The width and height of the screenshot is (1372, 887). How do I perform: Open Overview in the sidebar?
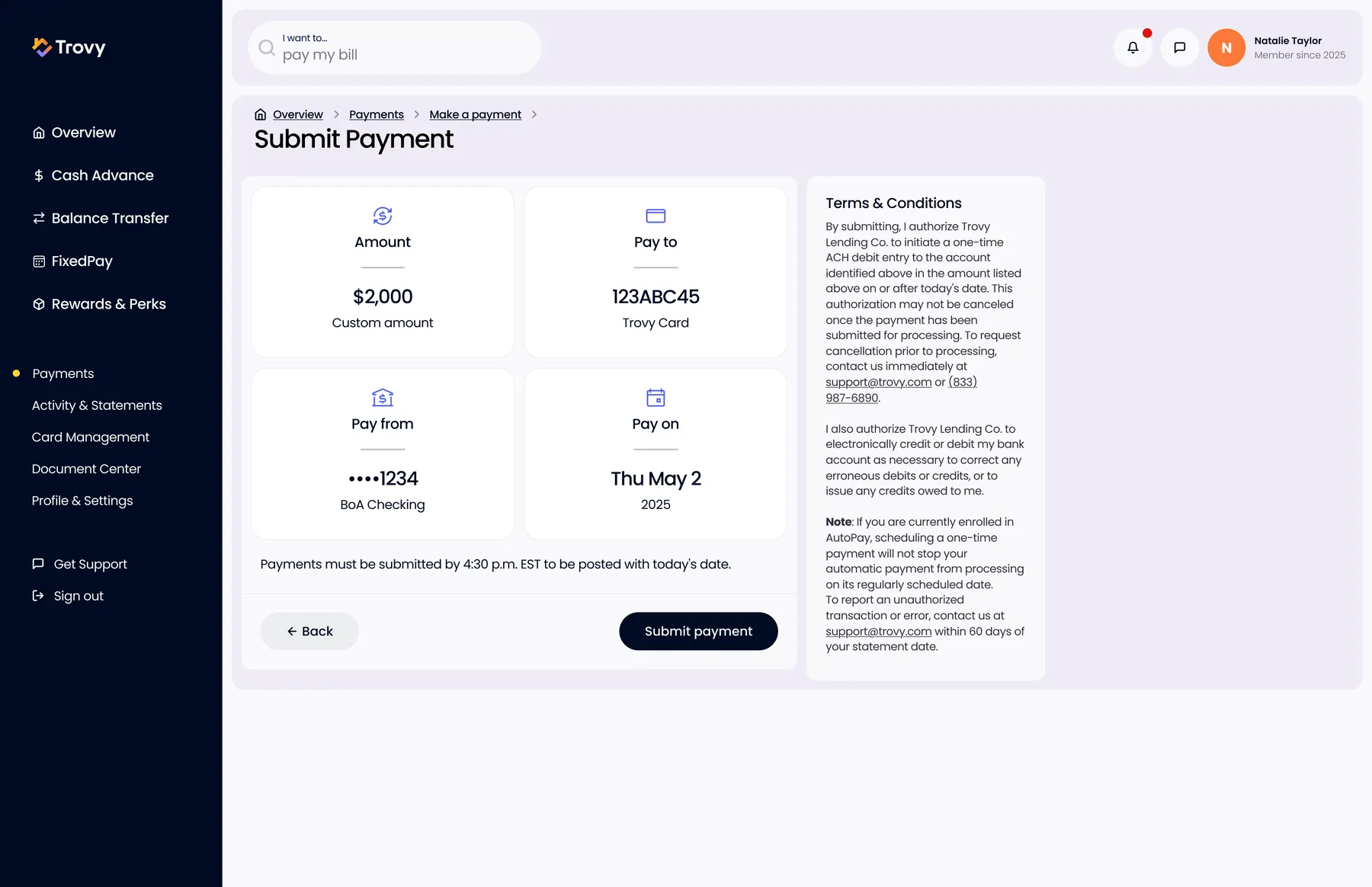click(74, 133)
